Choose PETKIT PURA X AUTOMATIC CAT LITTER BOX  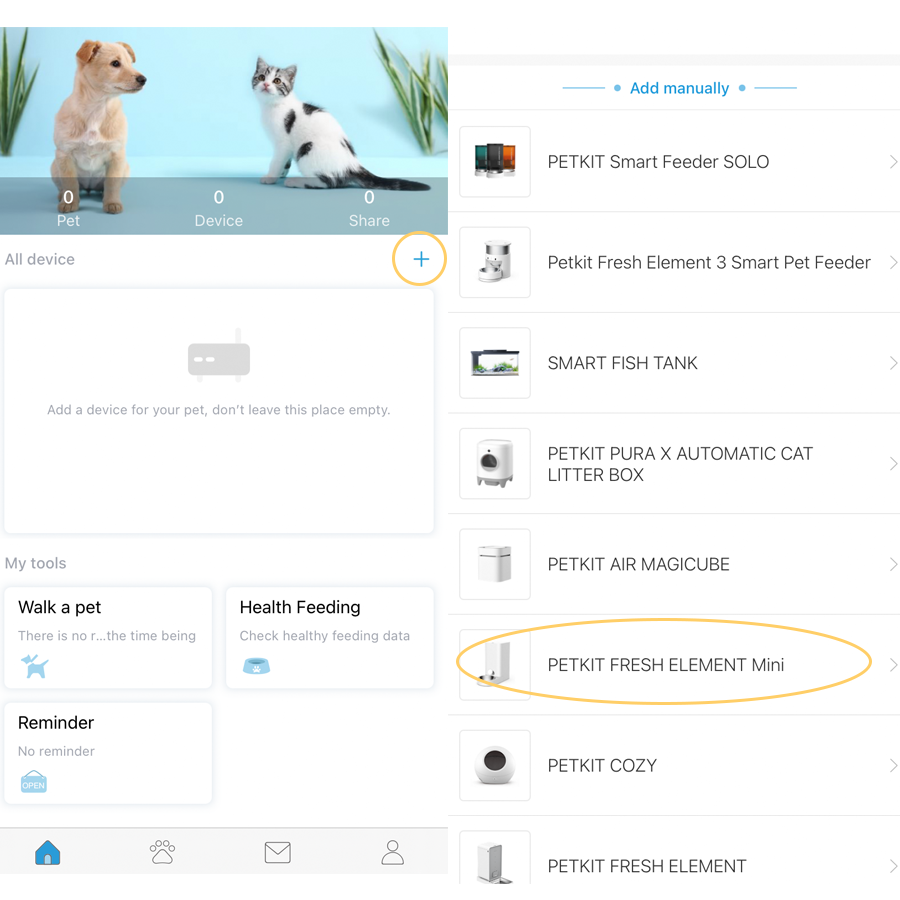point(674,464)
